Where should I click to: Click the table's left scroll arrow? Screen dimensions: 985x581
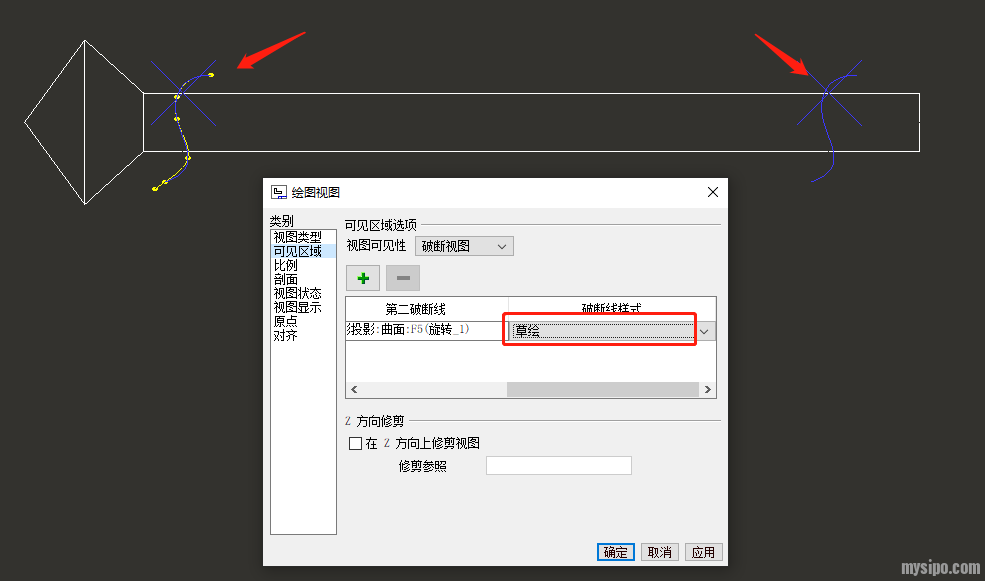(x=353, y=390)
